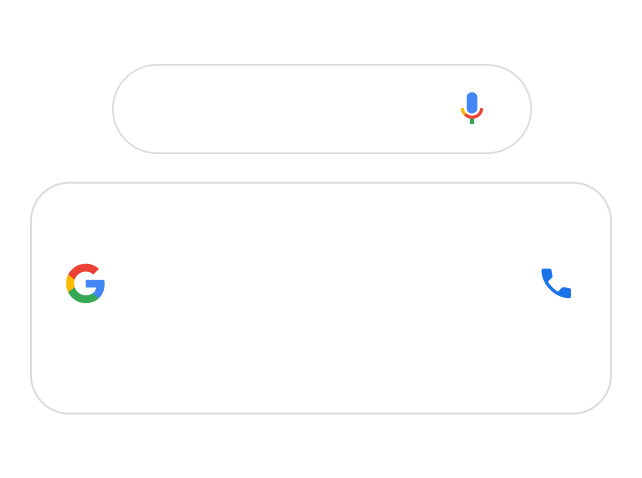The width and height of the screenshot is (642, 478).
Task: Select the multicolor G logo in the card
Action: click(86, 283)
